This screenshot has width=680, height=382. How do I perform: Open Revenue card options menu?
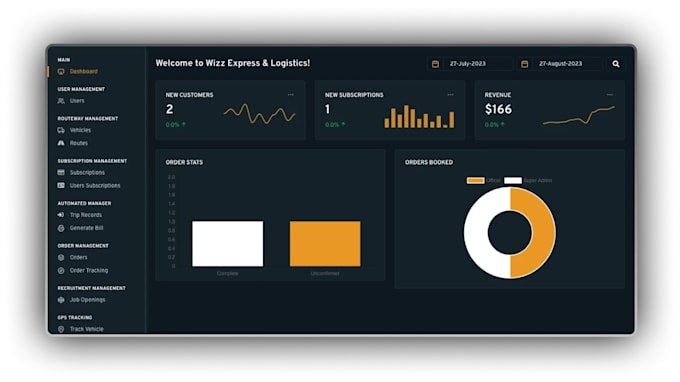pos(610,95)
